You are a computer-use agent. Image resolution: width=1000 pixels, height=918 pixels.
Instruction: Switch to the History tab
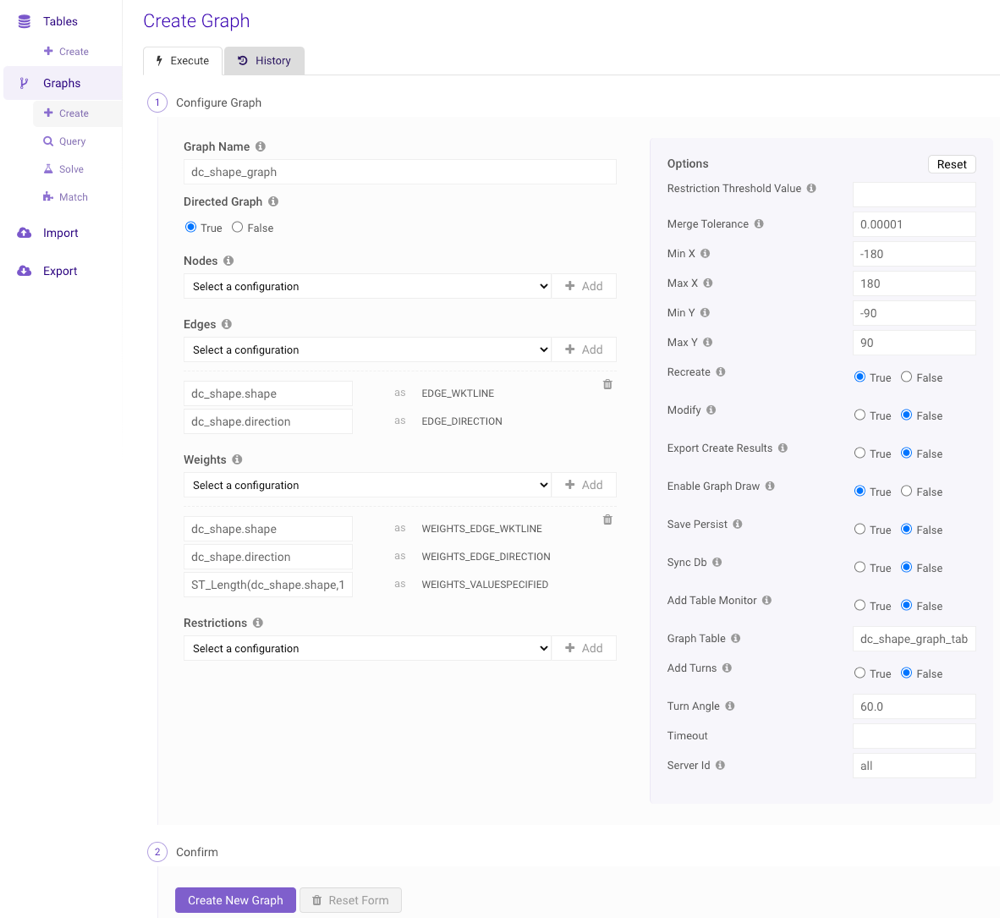click(x=264, y=61)
